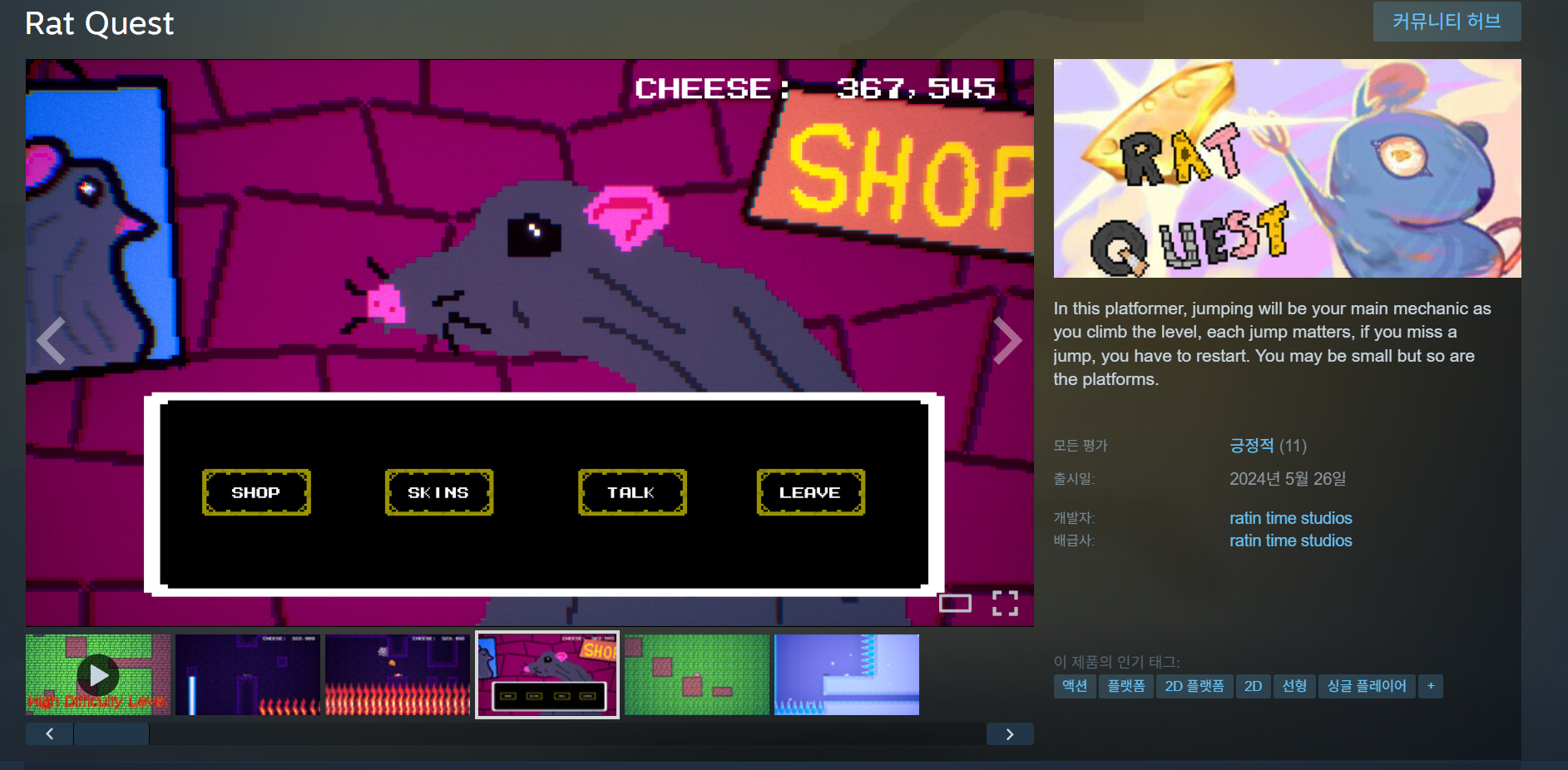Toggle fullscreen view of the screenshot
This screenshot has width=1568, height=770.
pyautogui.click(x=1005, y=604)
